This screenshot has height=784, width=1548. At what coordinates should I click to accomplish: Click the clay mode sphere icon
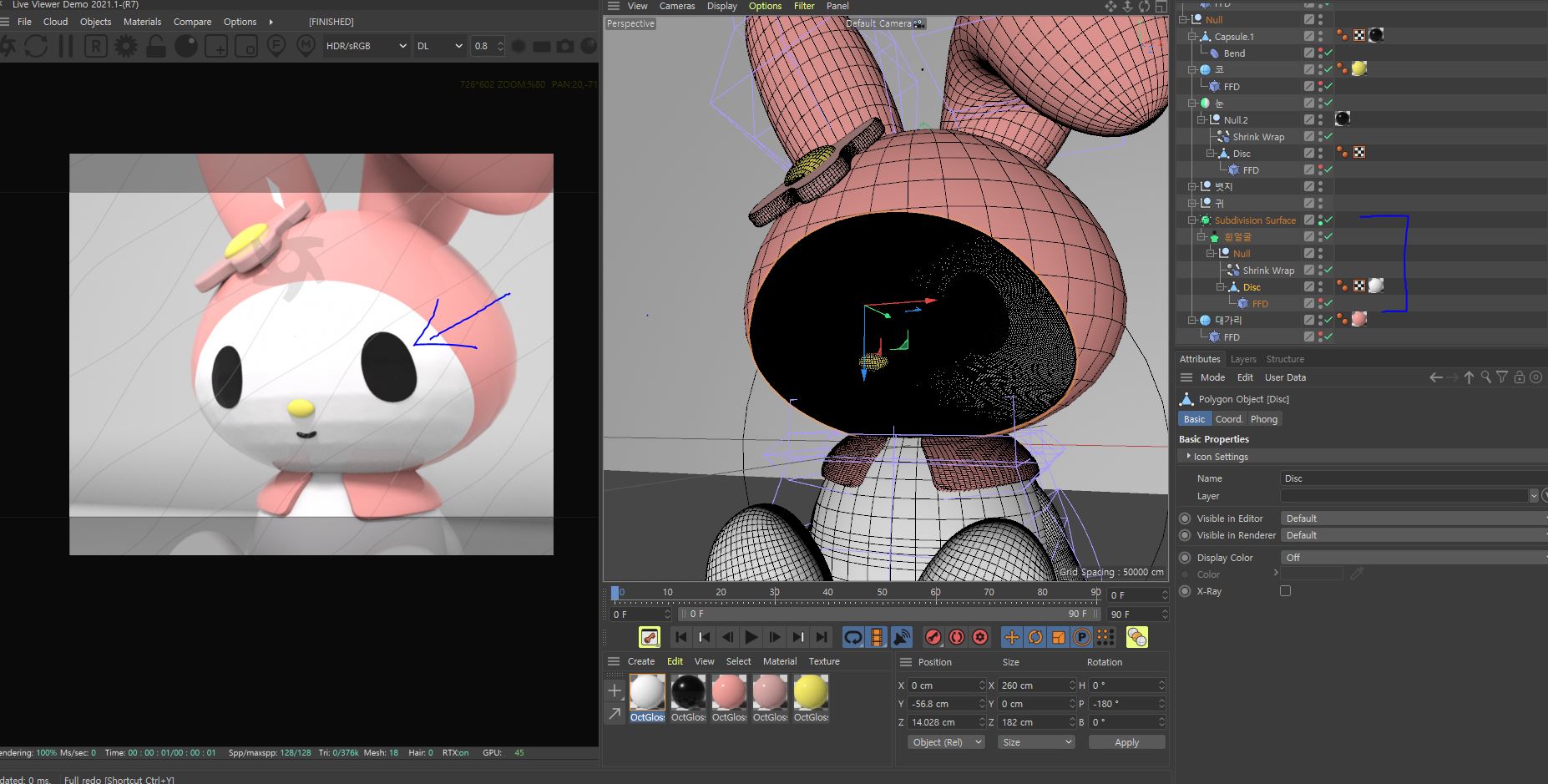click(186, 46)
